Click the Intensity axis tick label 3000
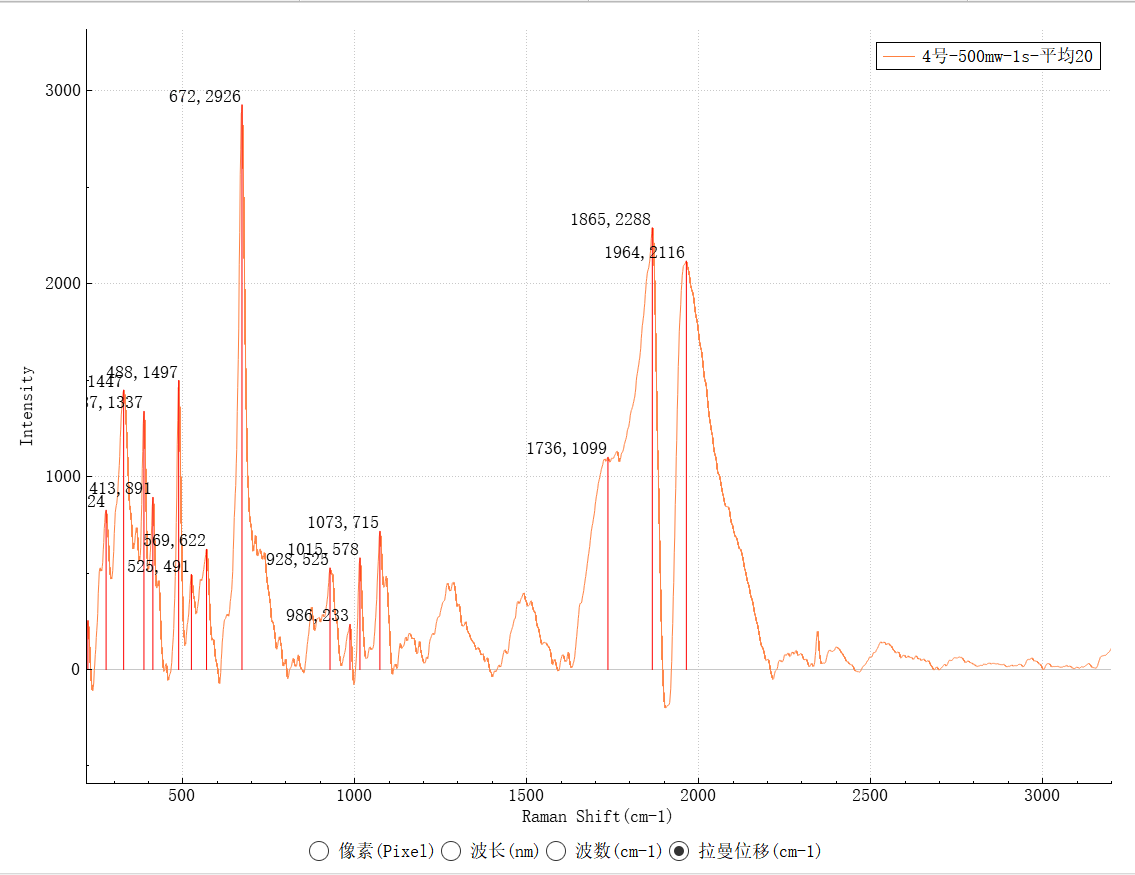The height and width of the screenshot is (875, 1135). click(63, 90)
